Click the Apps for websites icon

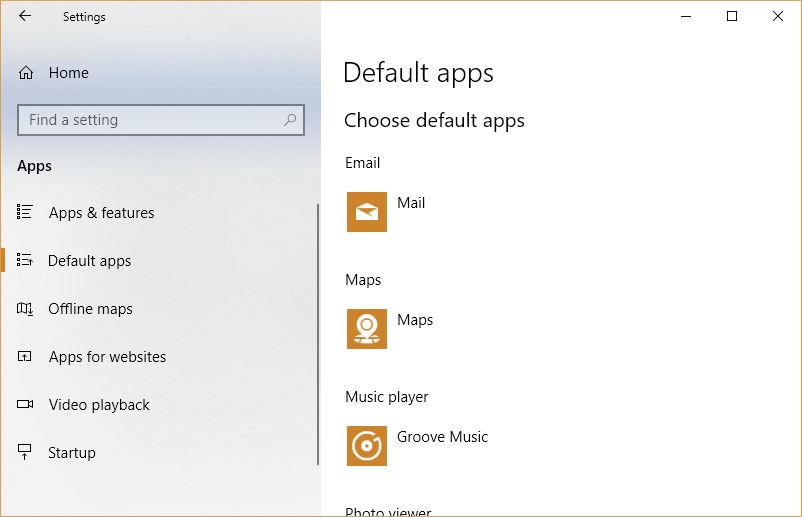pos(25,356)
